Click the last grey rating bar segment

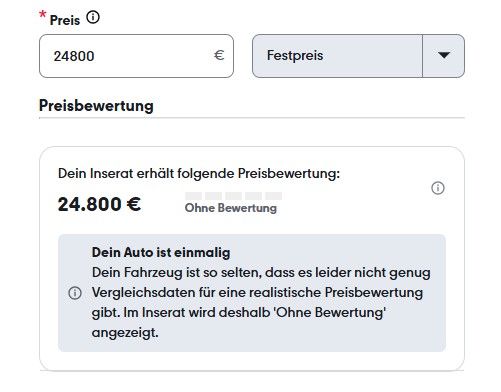[x=274, y=196]
